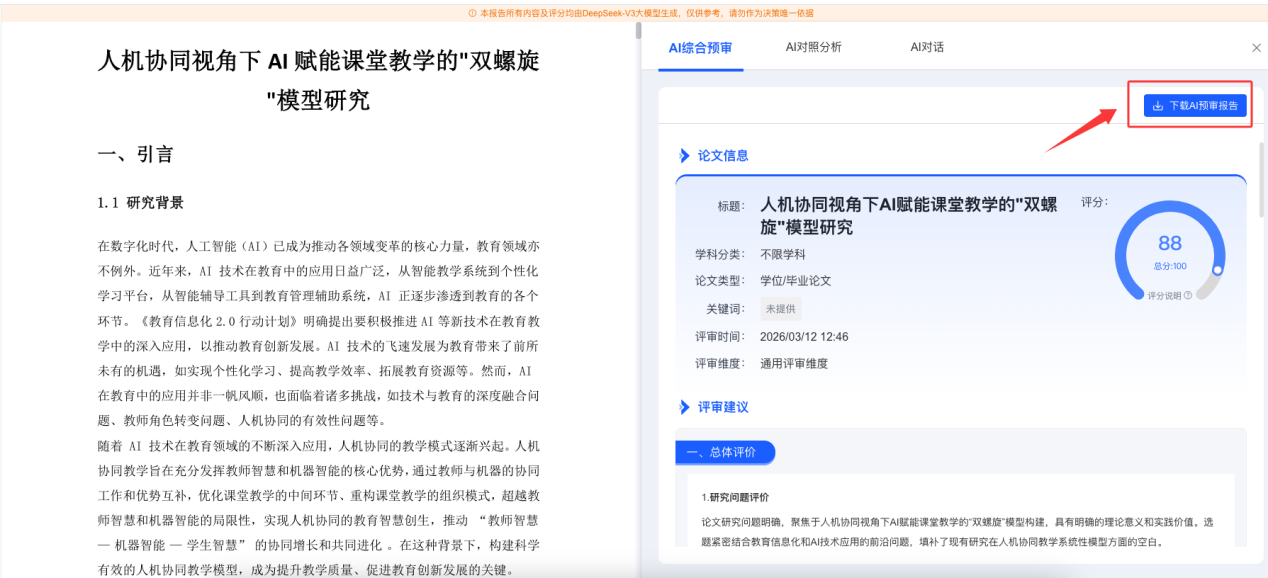Click 下载AI预审报告 button

click(x=1195, y=106)
